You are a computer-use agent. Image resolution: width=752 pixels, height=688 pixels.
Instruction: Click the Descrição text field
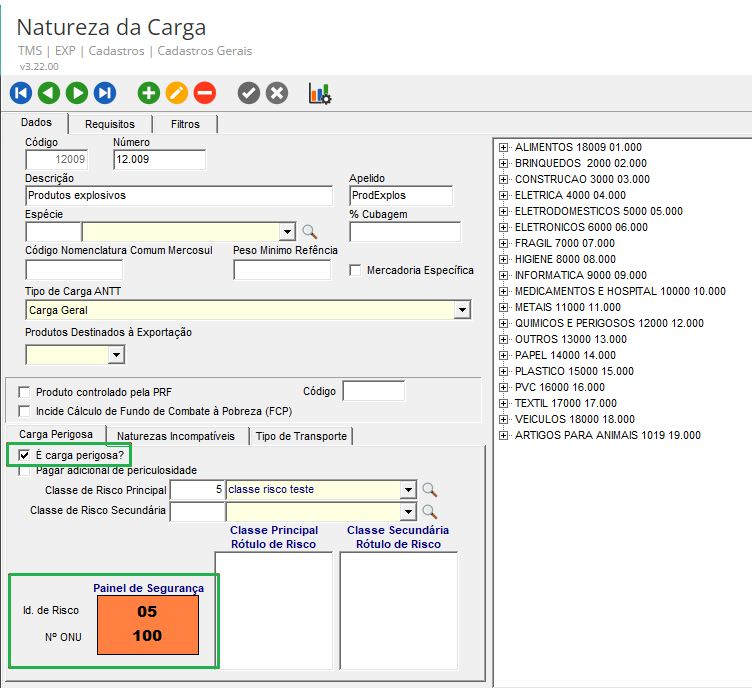coord(182,195)
